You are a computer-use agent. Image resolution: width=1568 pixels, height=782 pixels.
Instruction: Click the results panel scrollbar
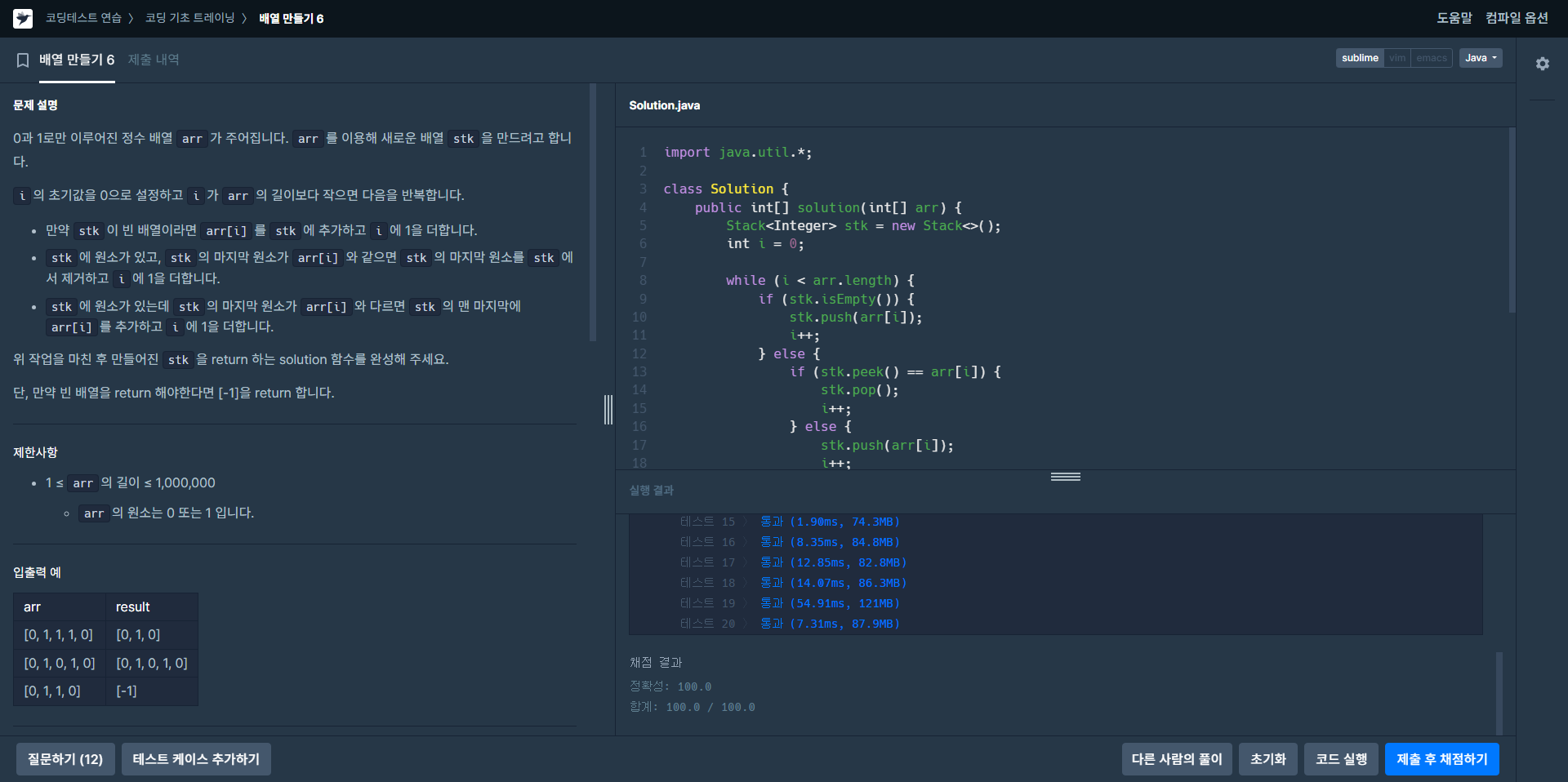[1499, 692]
